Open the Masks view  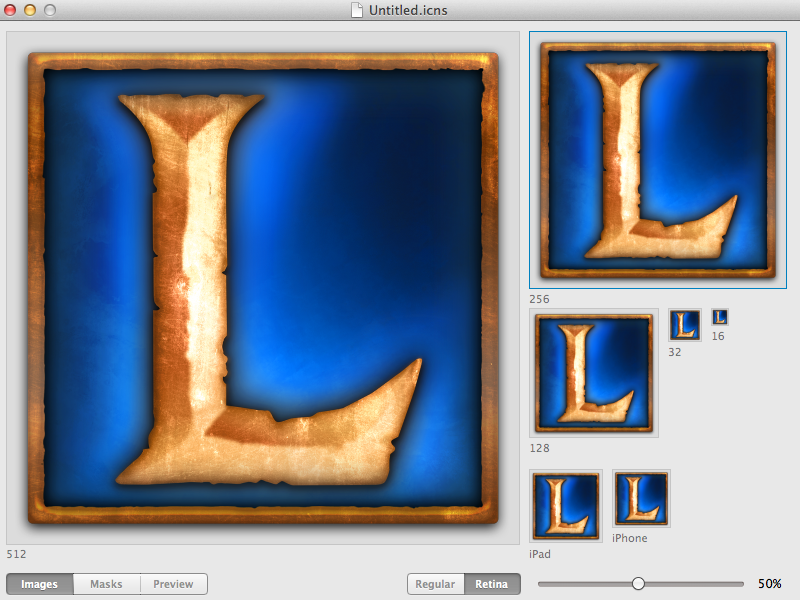click(106, 584)
